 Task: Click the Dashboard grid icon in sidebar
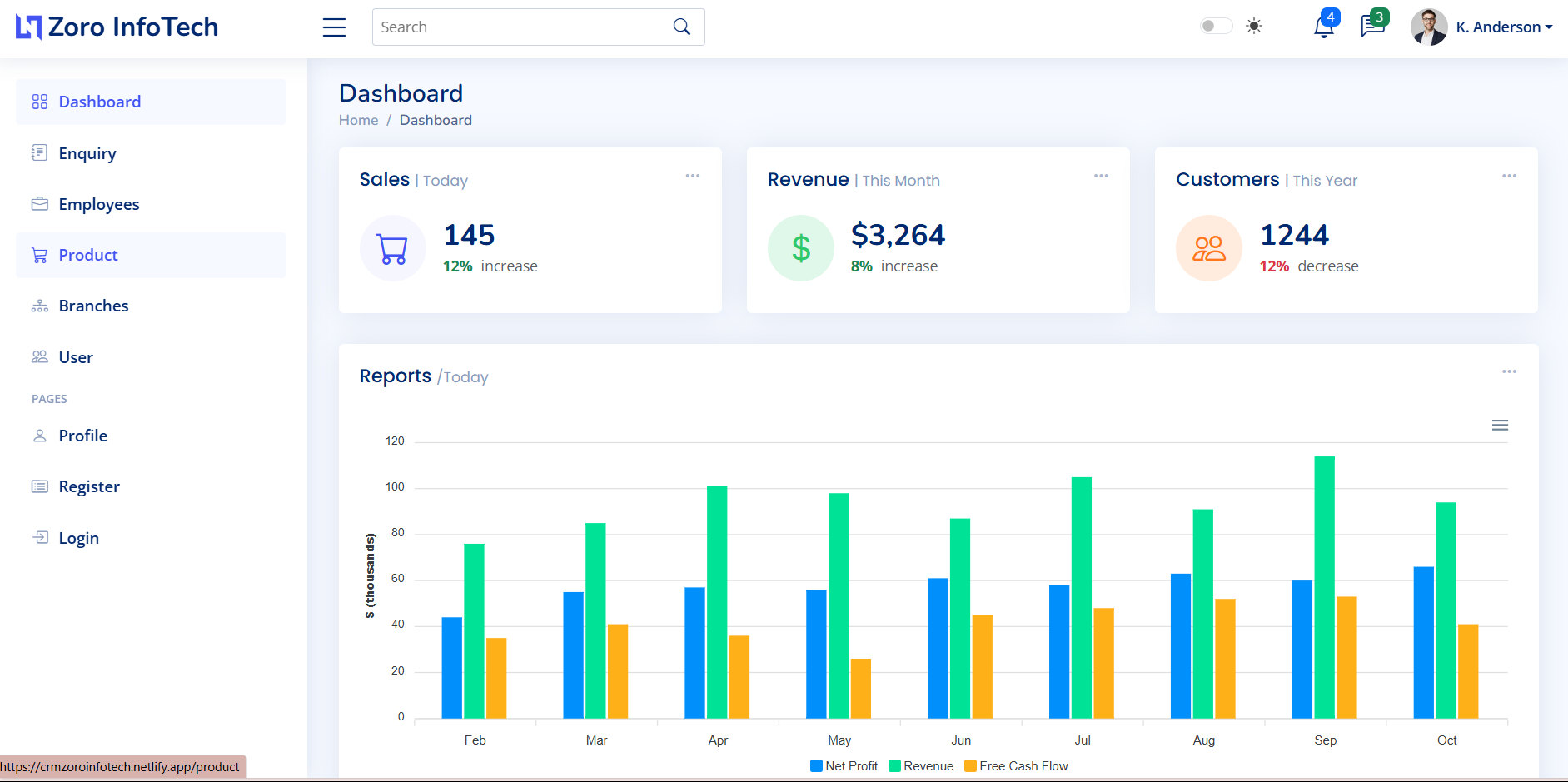point(39,102)
